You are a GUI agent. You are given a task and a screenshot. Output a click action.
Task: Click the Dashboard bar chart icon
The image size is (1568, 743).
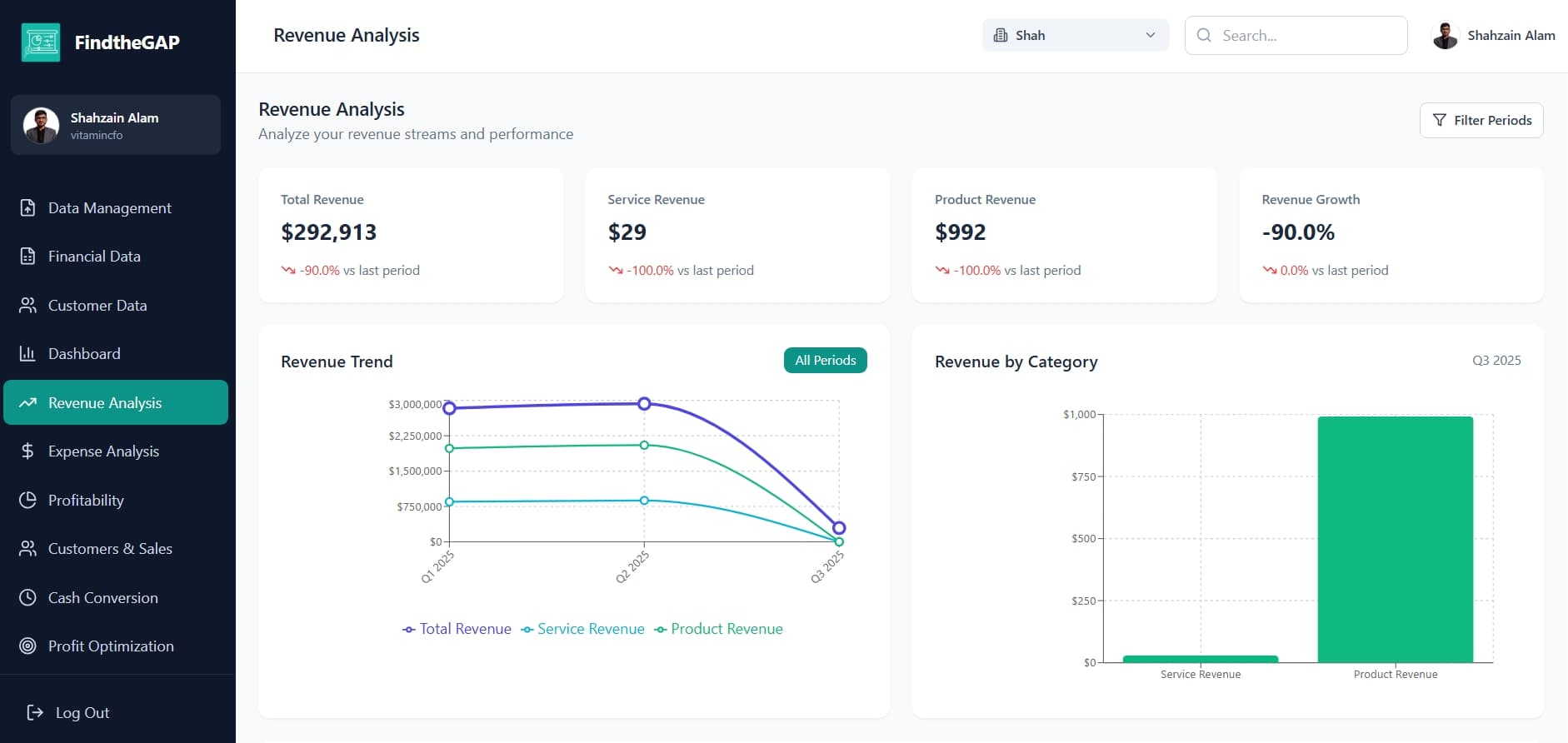[x=27, y=354]
